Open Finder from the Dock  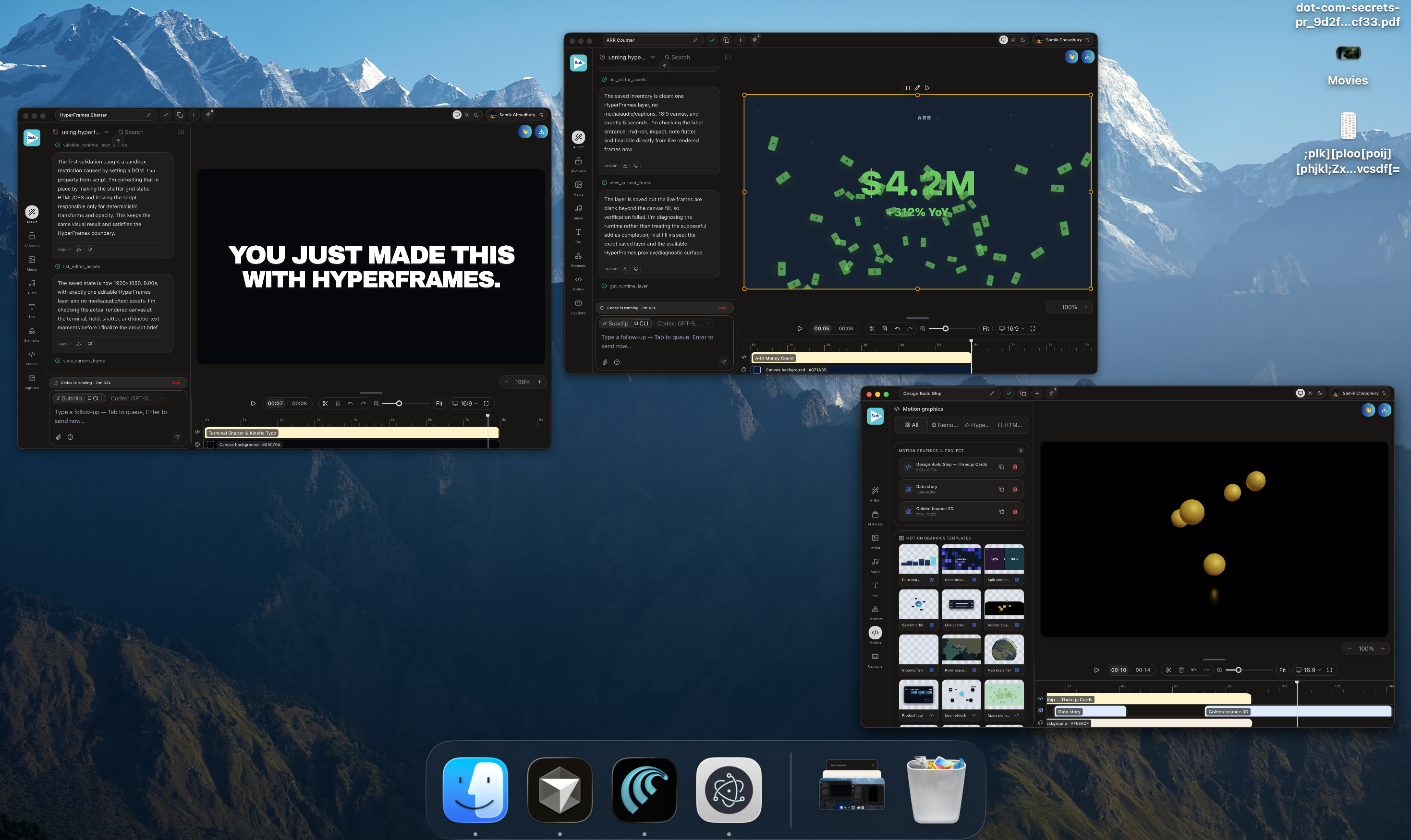(x=475, y=790)
